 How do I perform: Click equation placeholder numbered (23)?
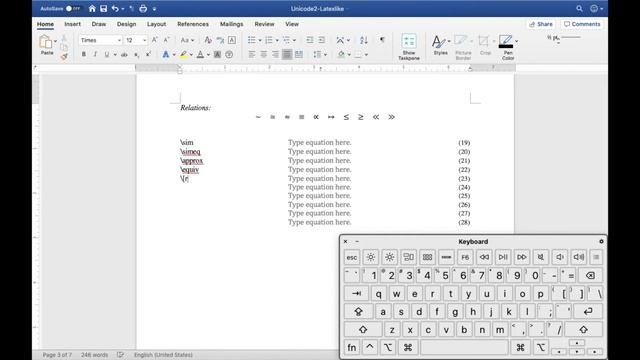[x=319, y=178]
